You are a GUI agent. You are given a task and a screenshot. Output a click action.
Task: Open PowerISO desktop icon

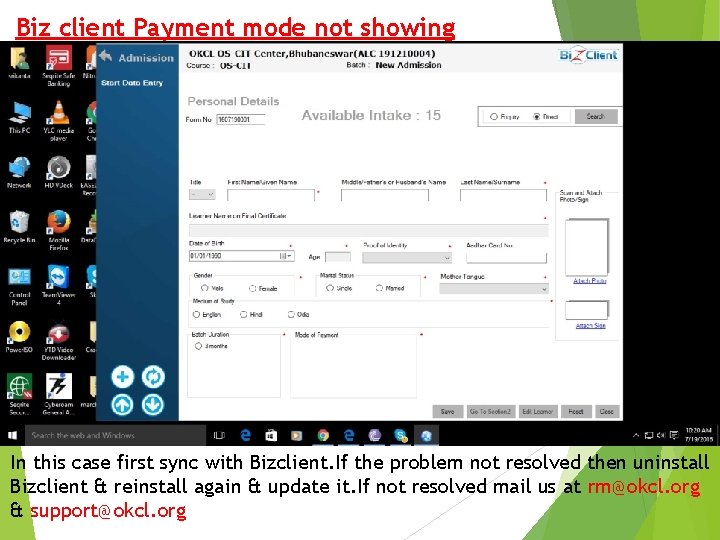pyautogui.click(x=19, y=337)
